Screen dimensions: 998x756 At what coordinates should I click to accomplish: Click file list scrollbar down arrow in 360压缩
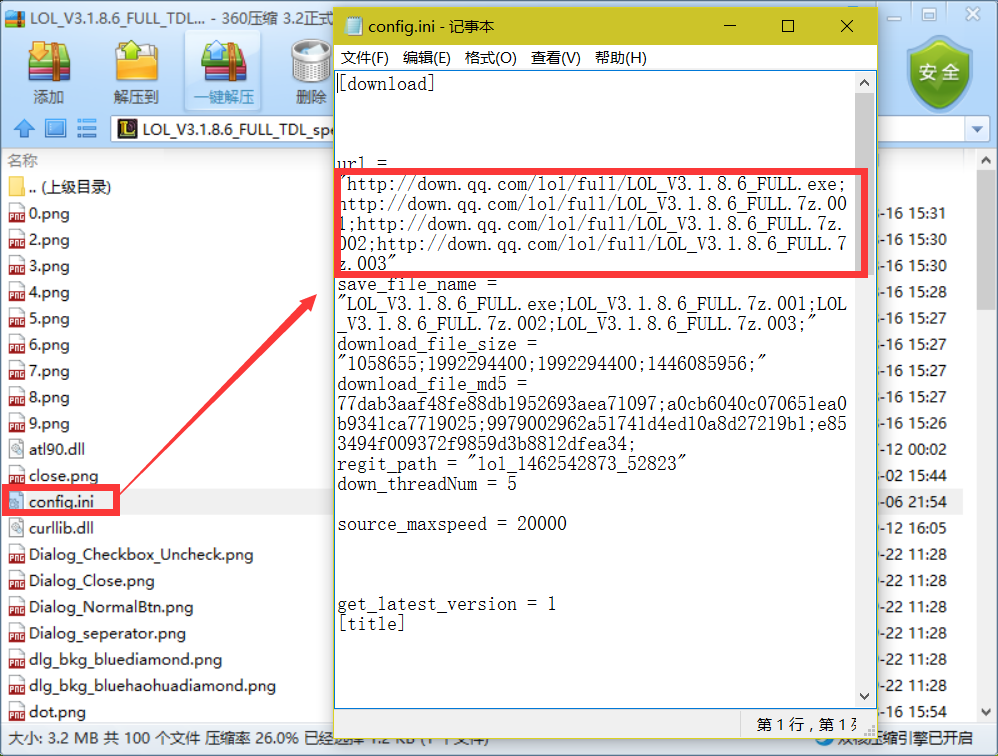pyautogui.click(x=986, y=712)
